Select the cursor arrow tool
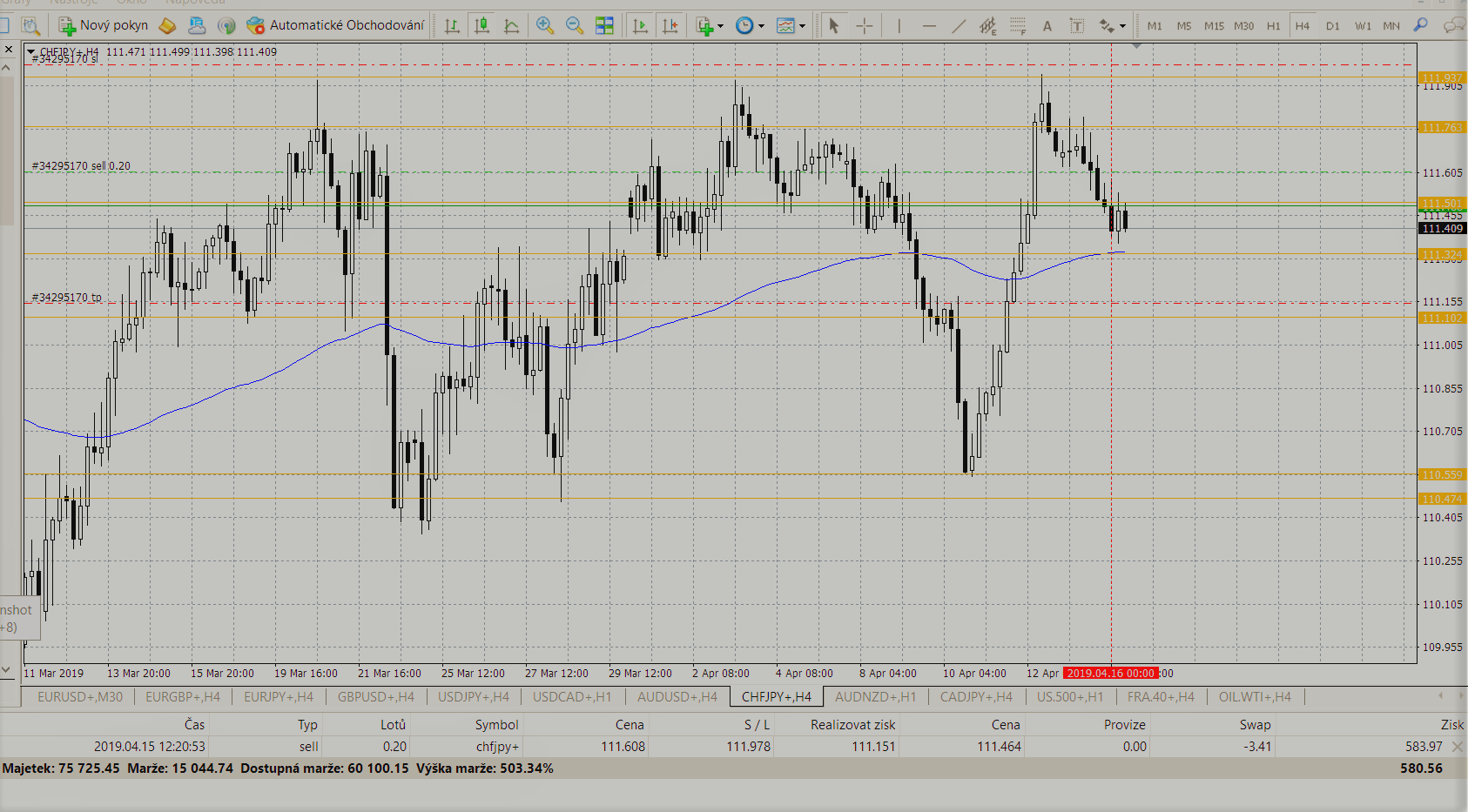1468x812 pixels. (x=833, y=25)
